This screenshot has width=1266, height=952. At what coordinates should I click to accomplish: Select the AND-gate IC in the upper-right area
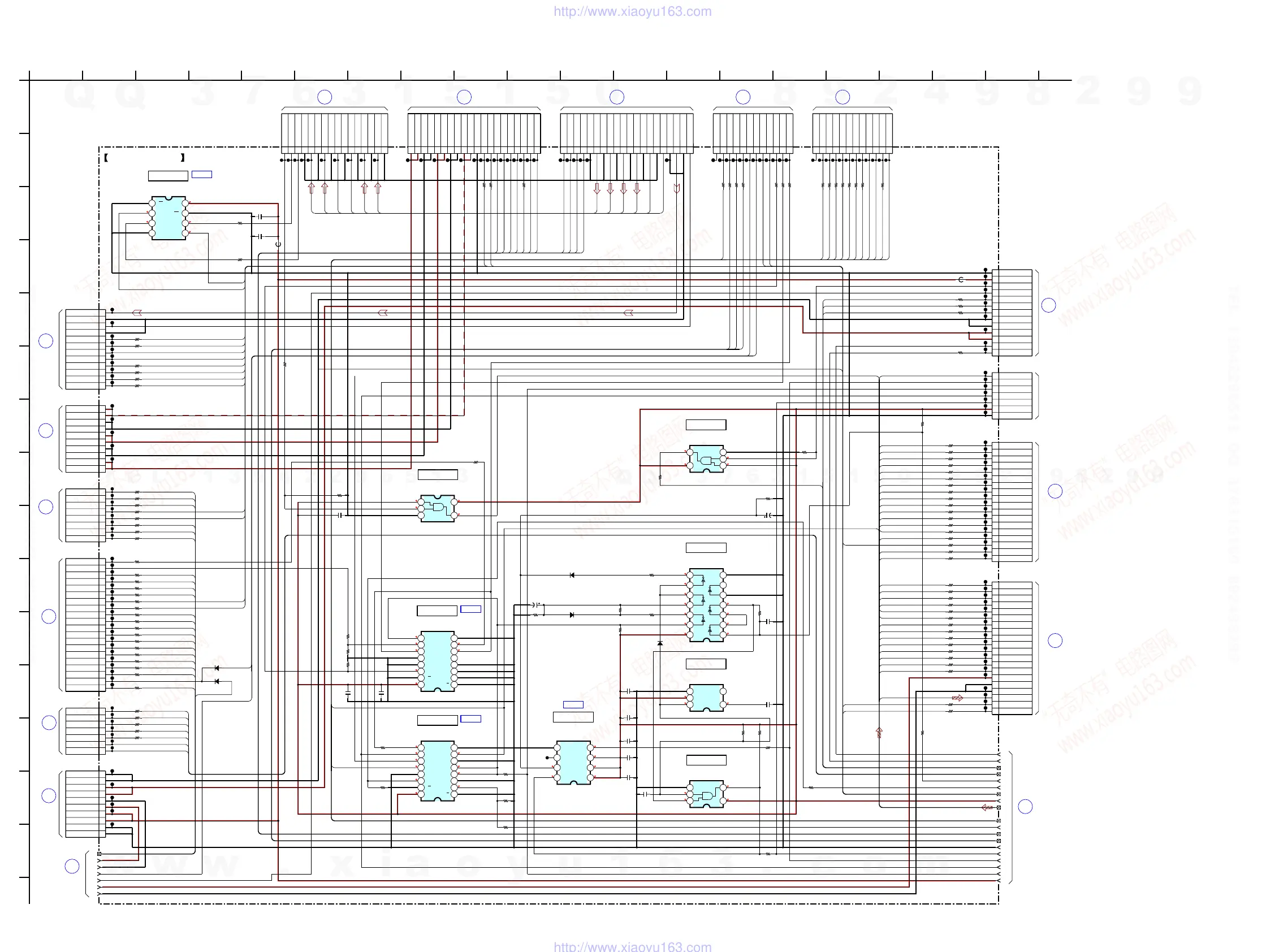tap(706, 459)
